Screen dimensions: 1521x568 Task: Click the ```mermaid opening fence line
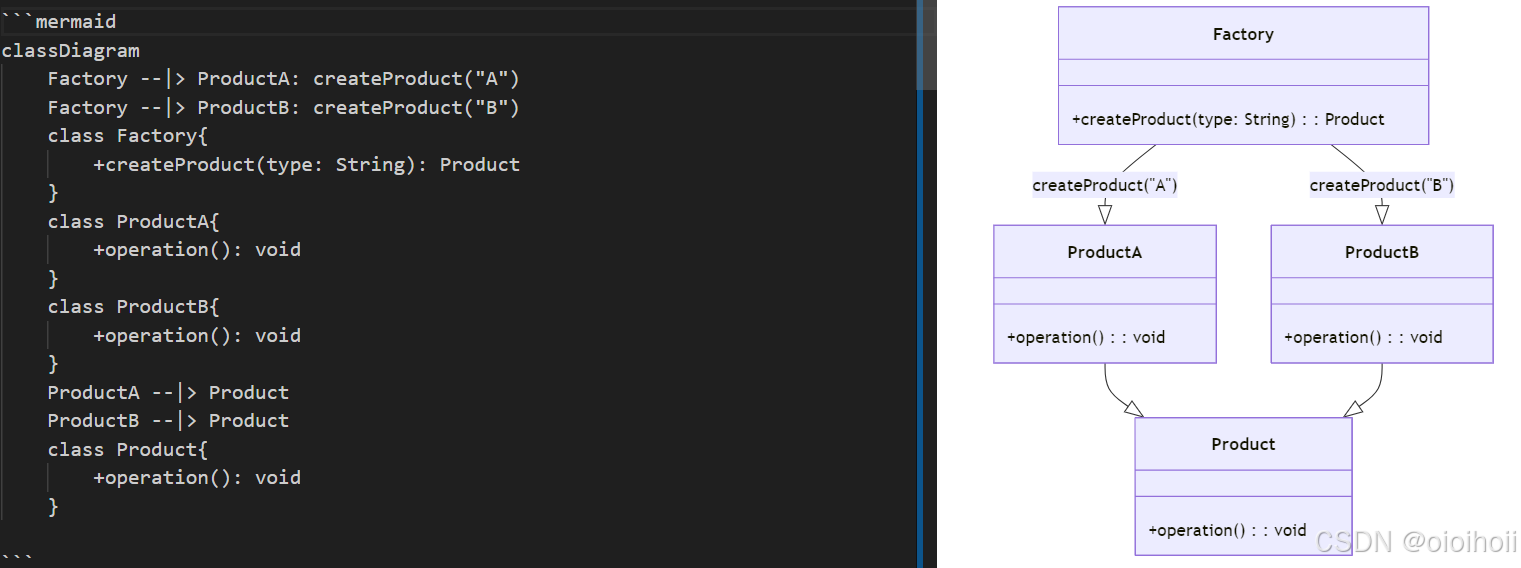point(59,21)
